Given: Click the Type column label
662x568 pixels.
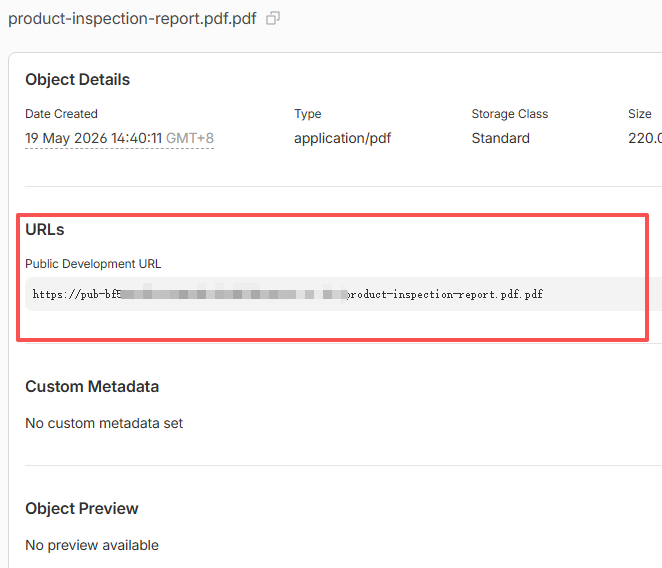Looking at the screenshot, I should pos(308,114).
